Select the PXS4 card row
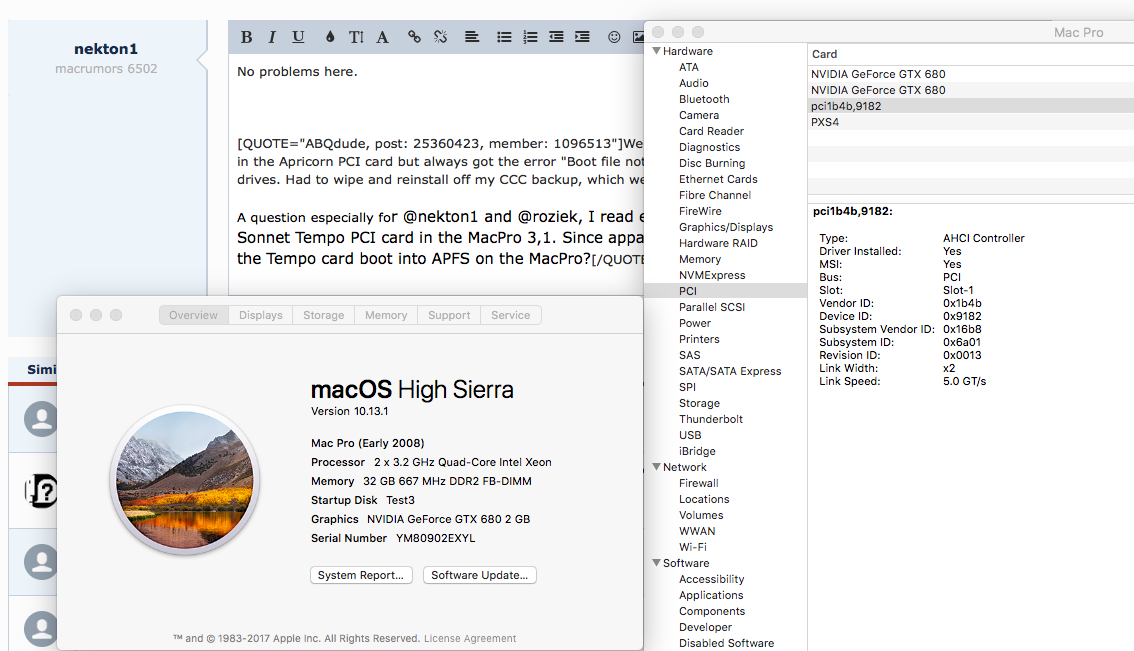Screen dimensions: 1134x651 (971, 122)
